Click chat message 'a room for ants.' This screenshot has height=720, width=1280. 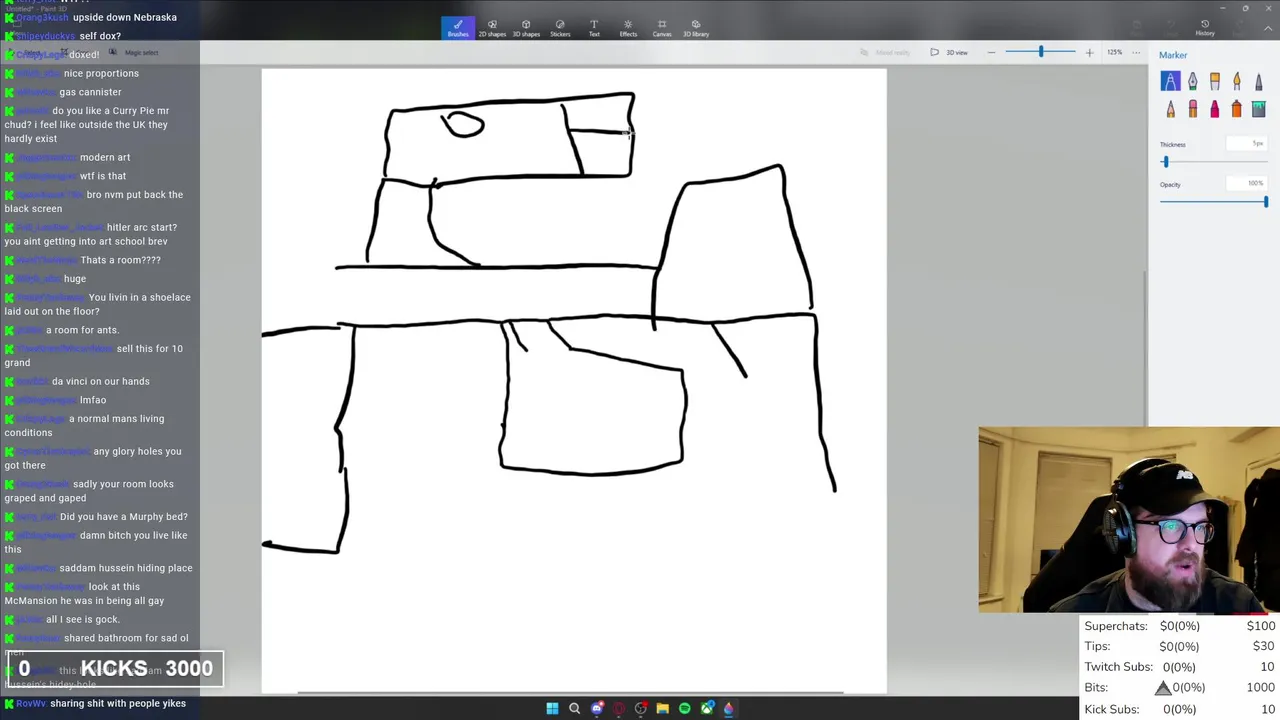82,330
